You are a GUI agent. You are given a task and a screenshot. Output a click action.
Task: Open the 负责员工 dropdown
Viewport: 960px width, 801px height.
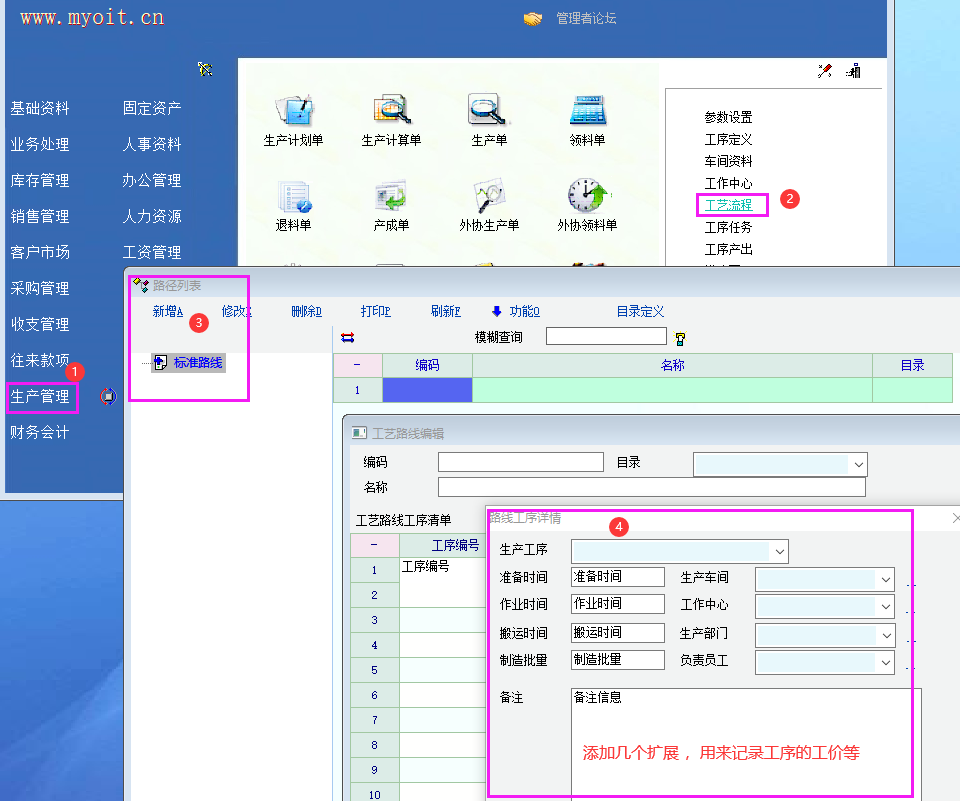tap(884, 662)
